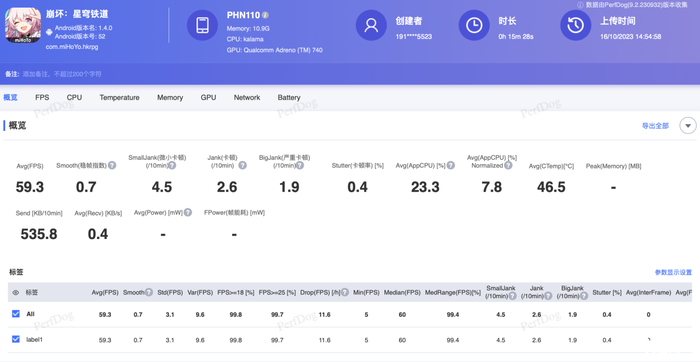Click help icon beside Avg(Power) [mW]

(x=188, y=212)
